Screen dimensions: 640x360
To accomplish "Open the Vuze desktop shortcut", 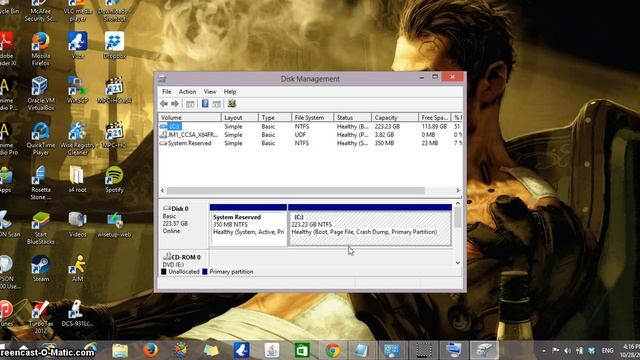I will 78,46.
